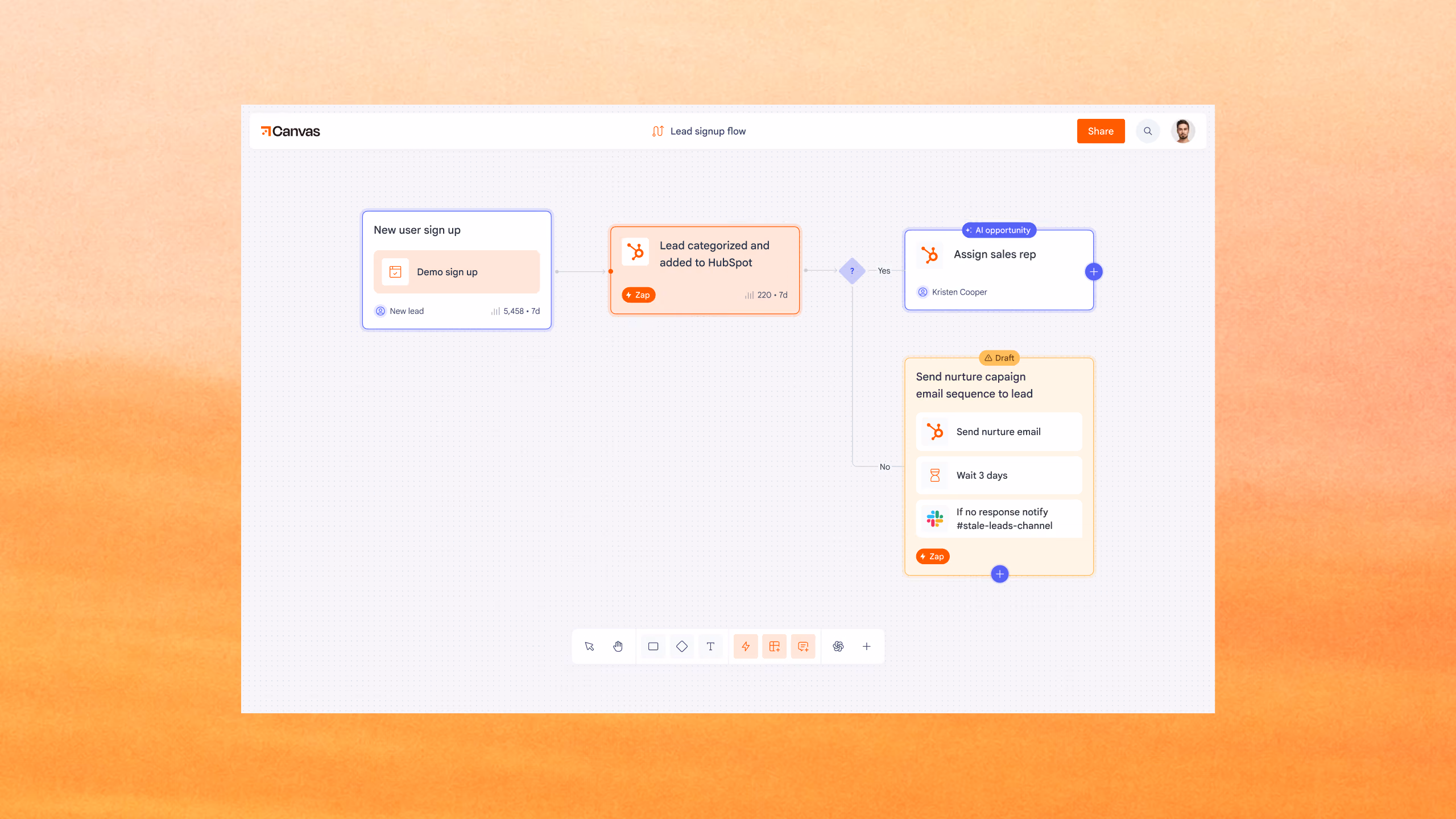Select the question mark decision diamond
Image resolution: width=1456 pixels, height=819 pixels.
(x=852, y=271)
